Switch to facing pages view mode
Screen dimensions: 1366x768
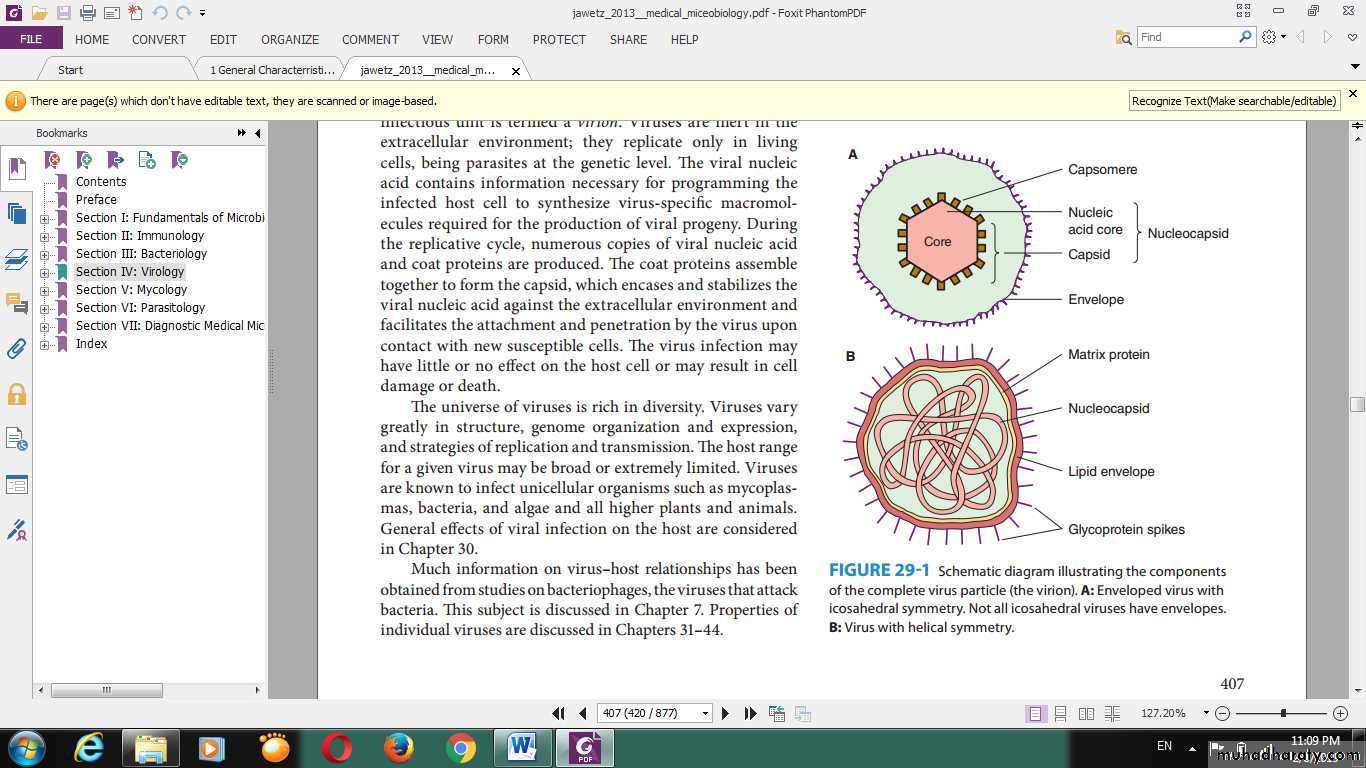(x=1086, y=714)
